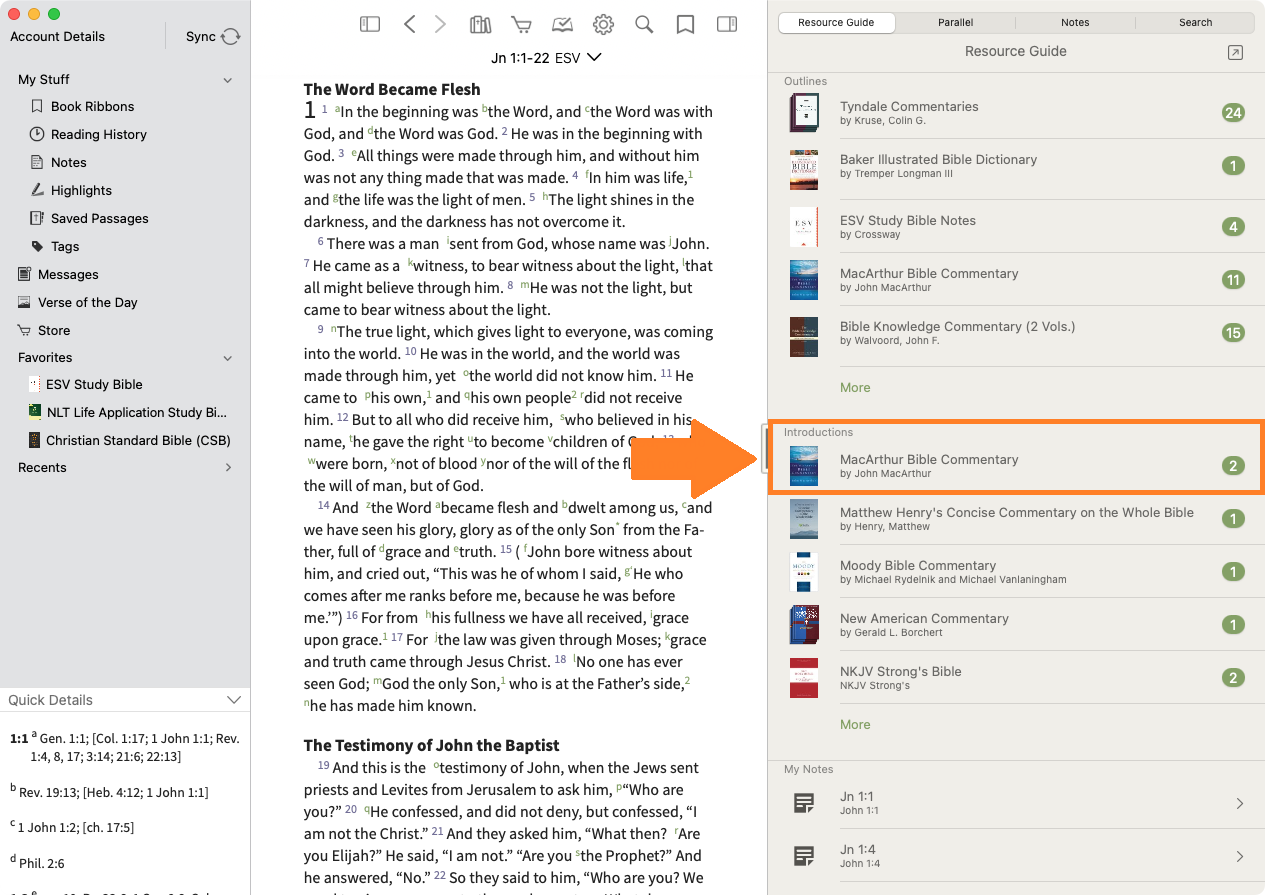
Task: Open the Jn 1:1 note entry icon
Action: [804, 803]
